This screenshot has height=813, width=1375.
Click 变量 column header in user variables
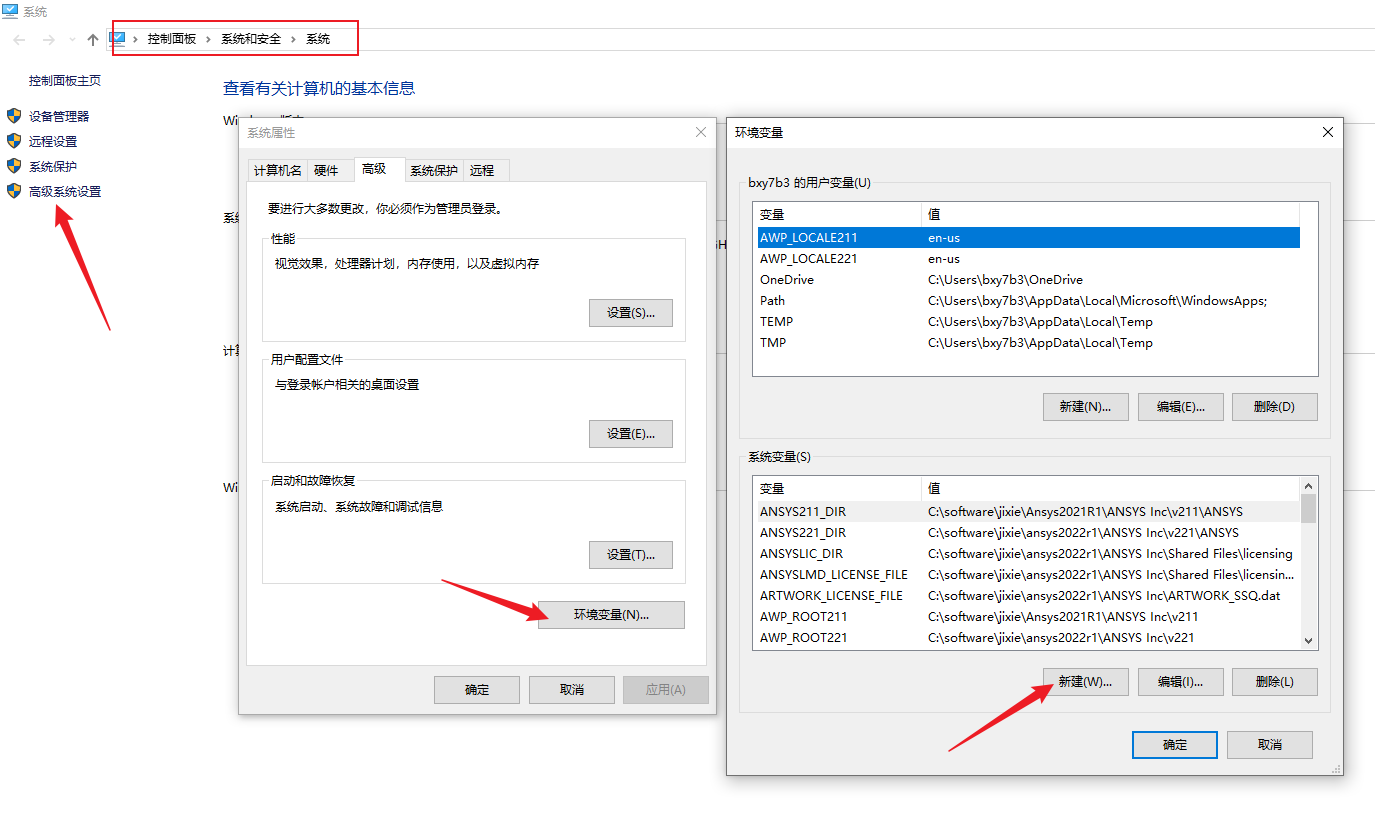(x=837, y=215)
